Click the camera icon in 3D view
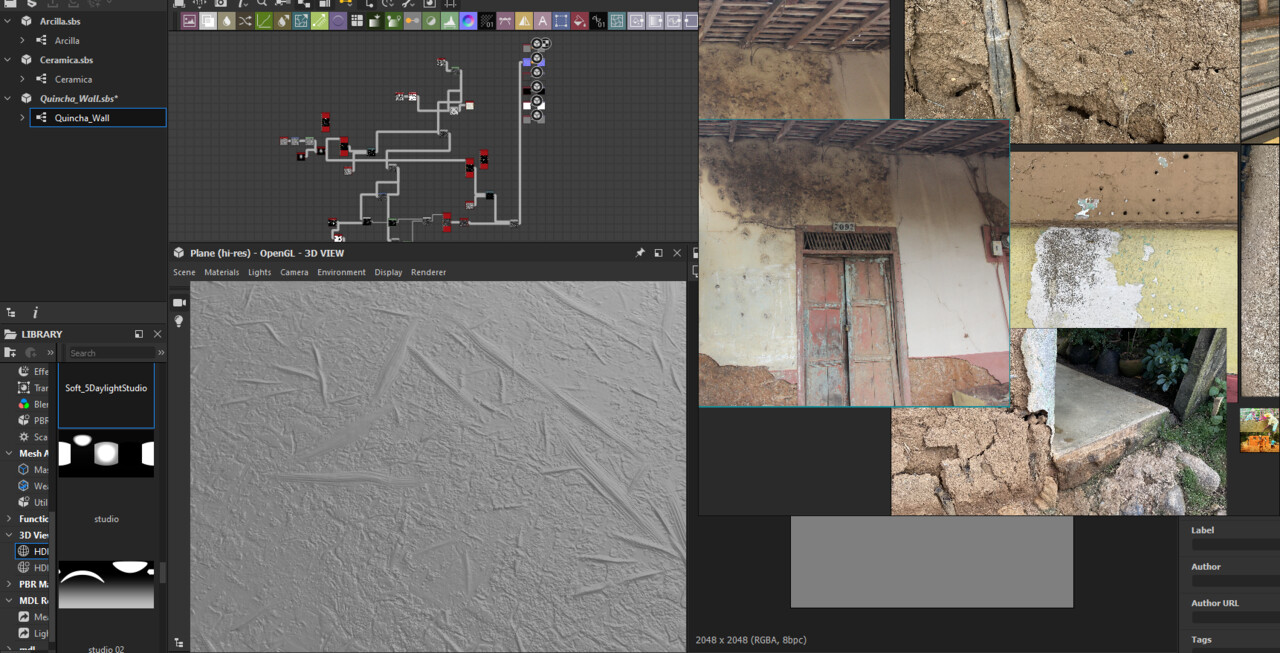The width and height of the screenshot is (1280, 653). pos(179,302)
